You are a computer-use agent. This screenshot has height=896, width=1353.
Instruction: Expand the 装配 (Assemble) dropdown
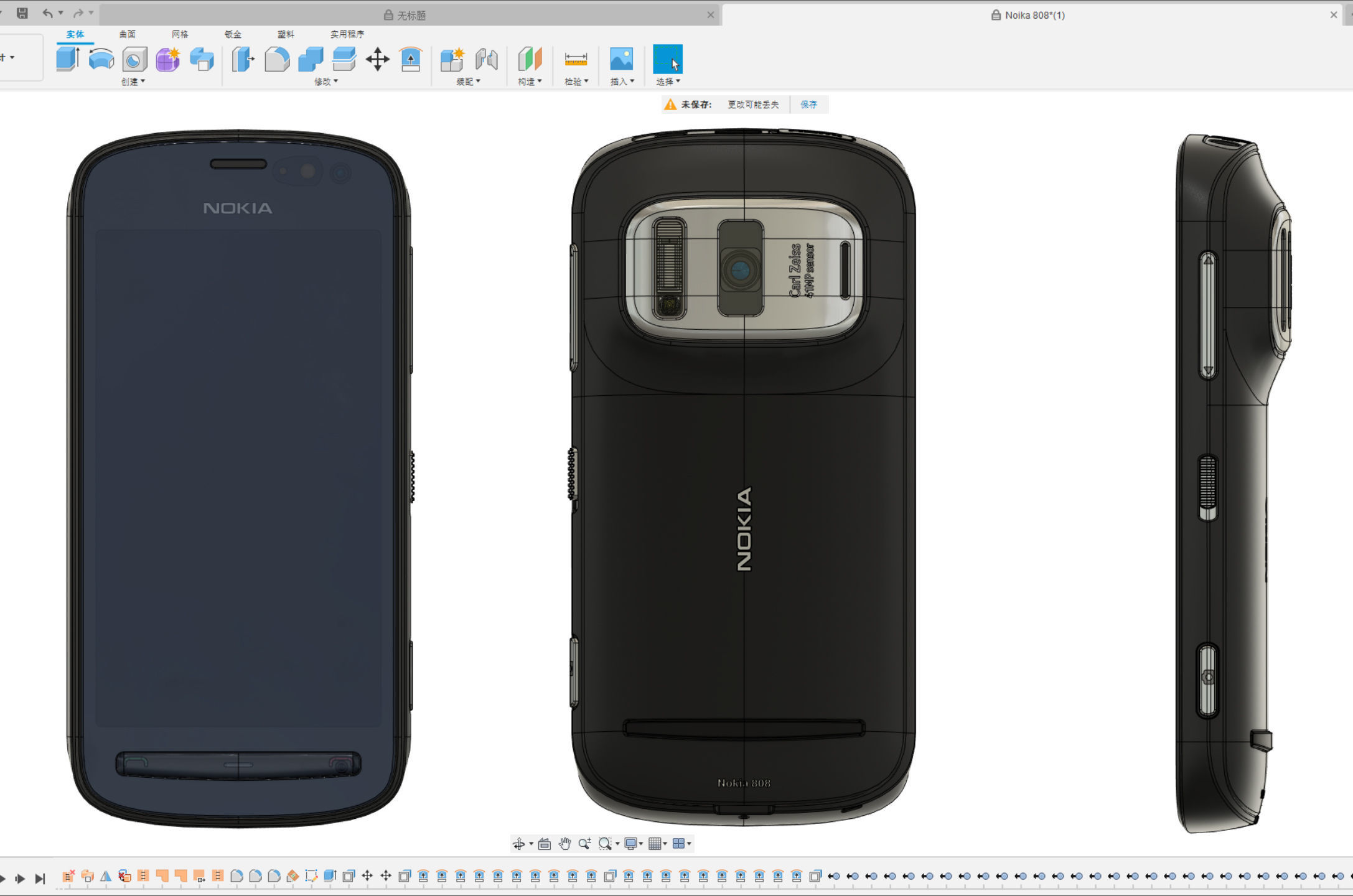[x=469, y=82]
